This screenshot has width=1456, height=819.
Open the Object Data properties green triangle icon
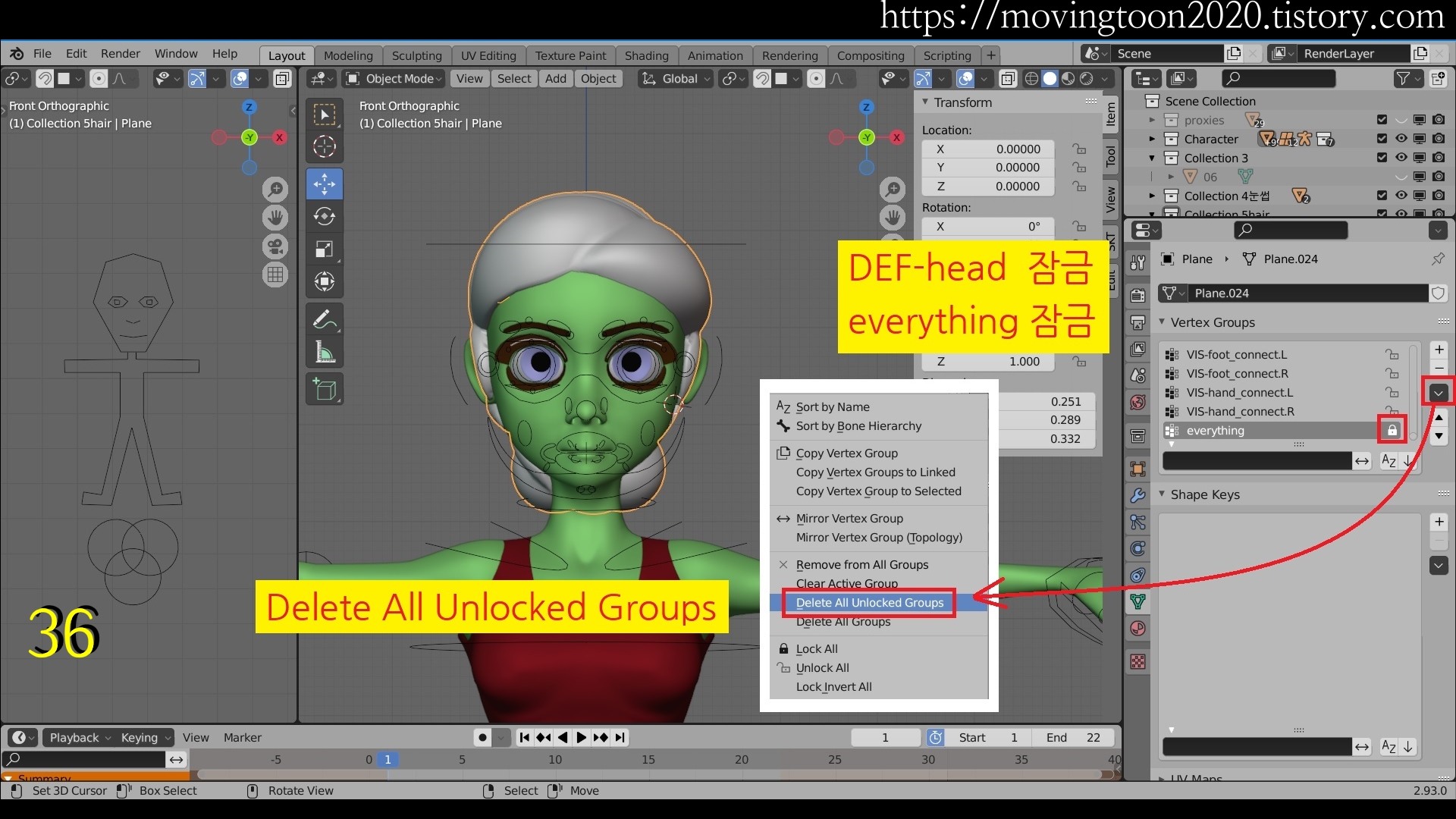(1137, 601)
